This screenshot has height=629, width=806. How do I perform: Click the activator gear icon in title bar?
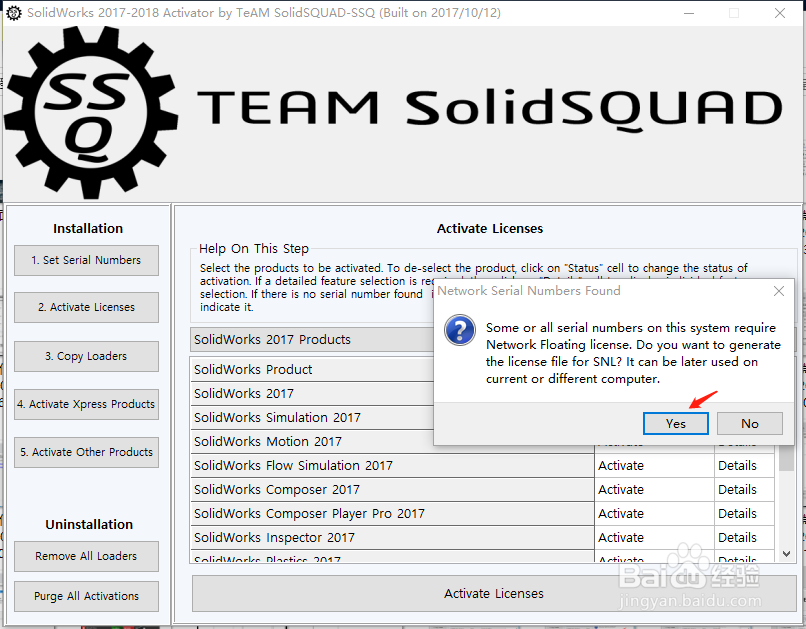[14, 13]
